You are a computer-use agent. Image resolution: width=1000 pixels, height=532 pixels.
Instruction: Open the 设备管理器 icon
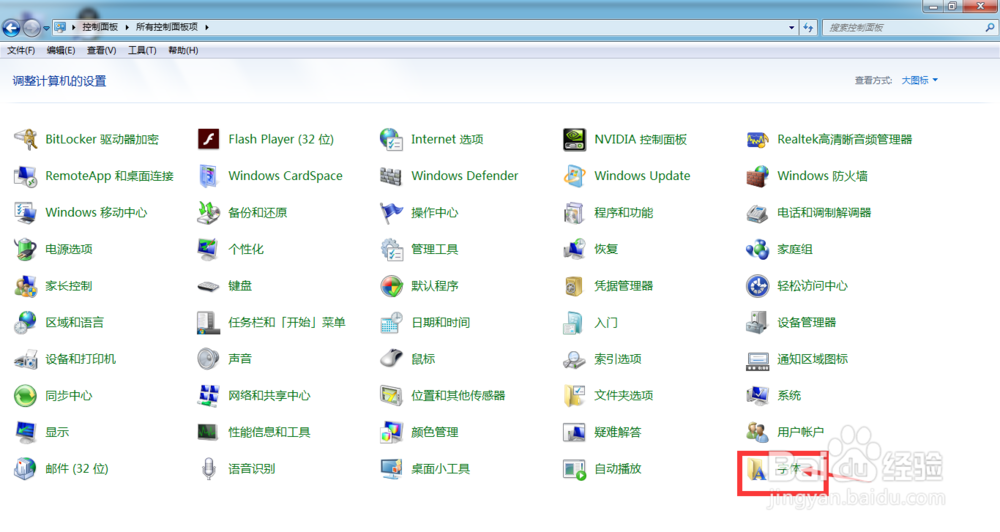[x=758, y=323]
